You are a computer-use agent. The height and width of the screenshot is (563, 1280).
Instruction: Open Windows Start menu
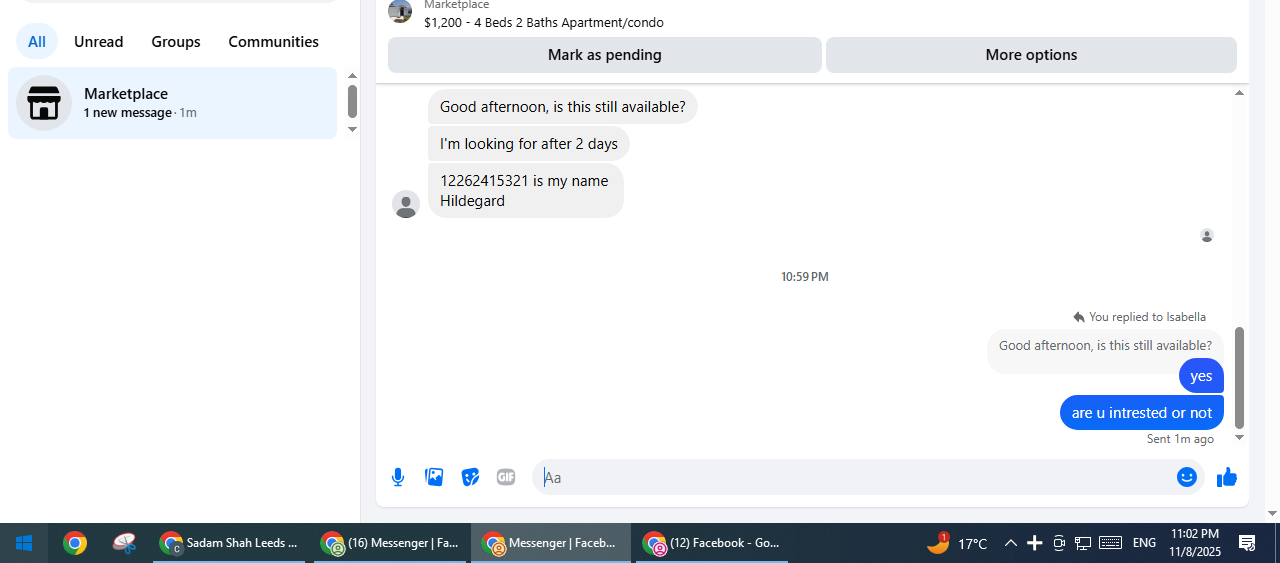pos(24,543)
